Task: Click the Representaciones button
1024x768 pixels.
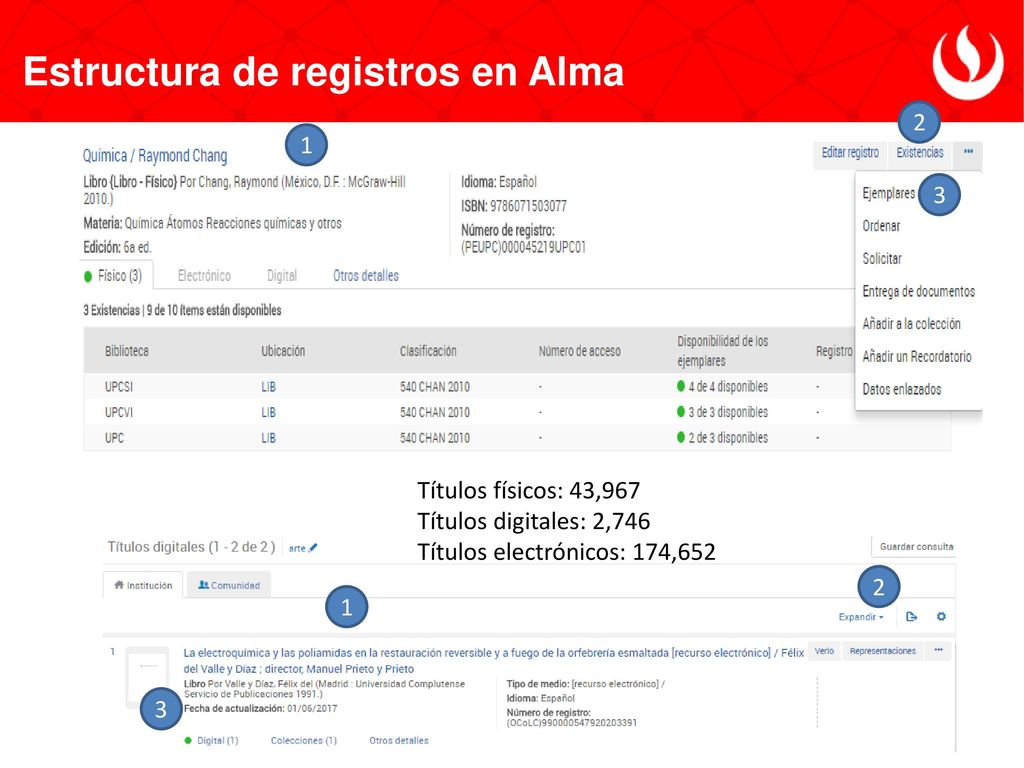Action: [x=882, y=651]
